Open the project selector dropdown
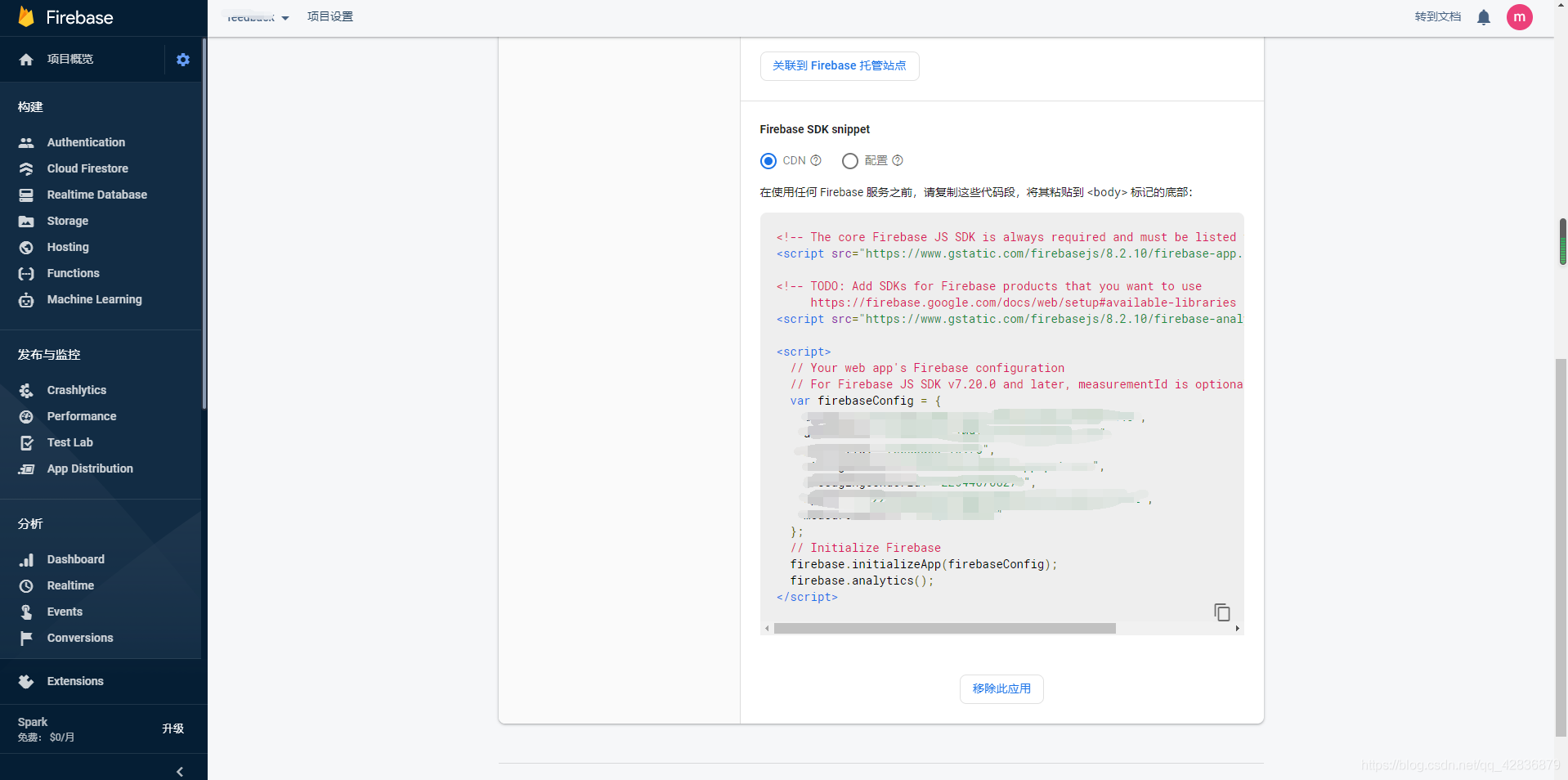 coord(256,17)
